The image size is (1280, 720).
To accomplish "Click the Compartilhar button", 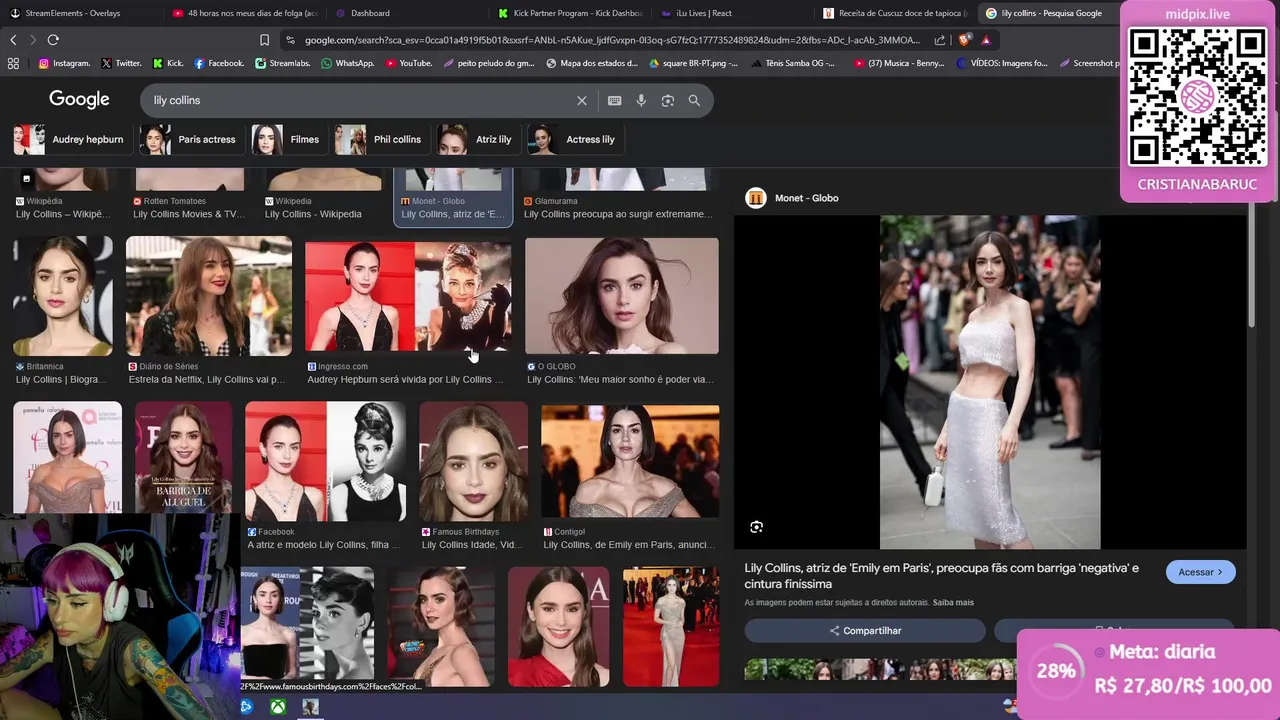I will click(x=865, y=631).
